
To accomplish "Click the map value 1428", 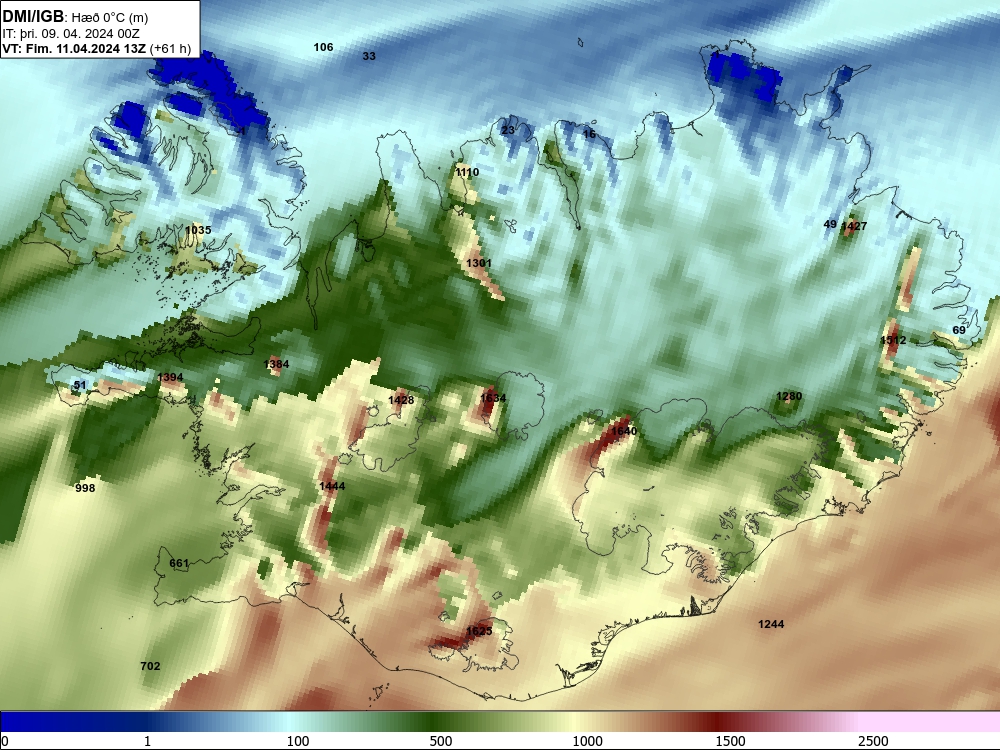I will pos(401,401).
